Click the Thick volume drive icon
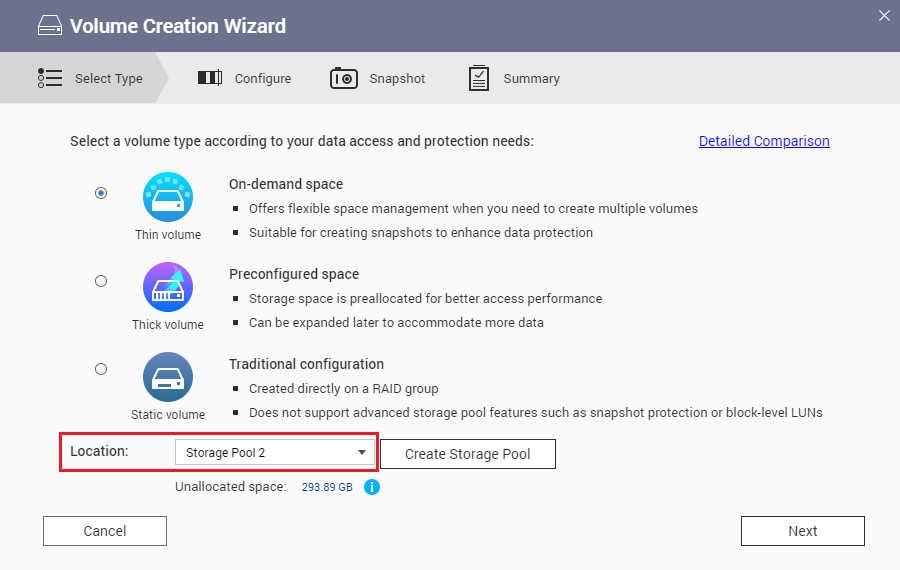This screenshot has height=570, width=900. coord(168,287)
